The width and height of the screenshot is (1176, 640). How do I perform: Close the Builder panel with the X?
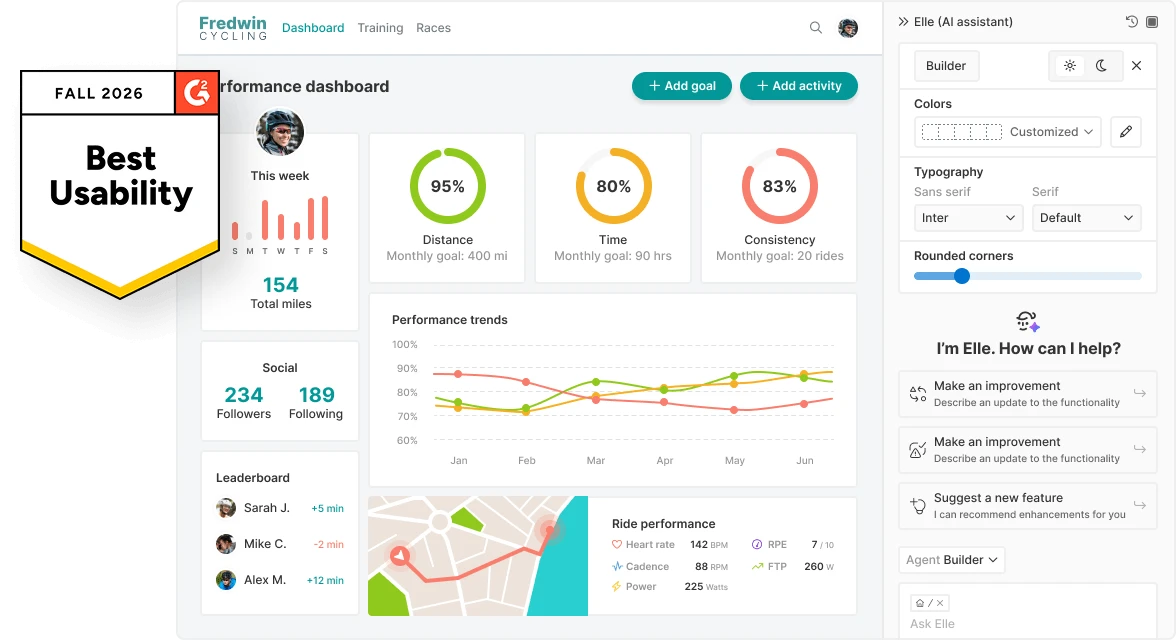click(1136, 65)
